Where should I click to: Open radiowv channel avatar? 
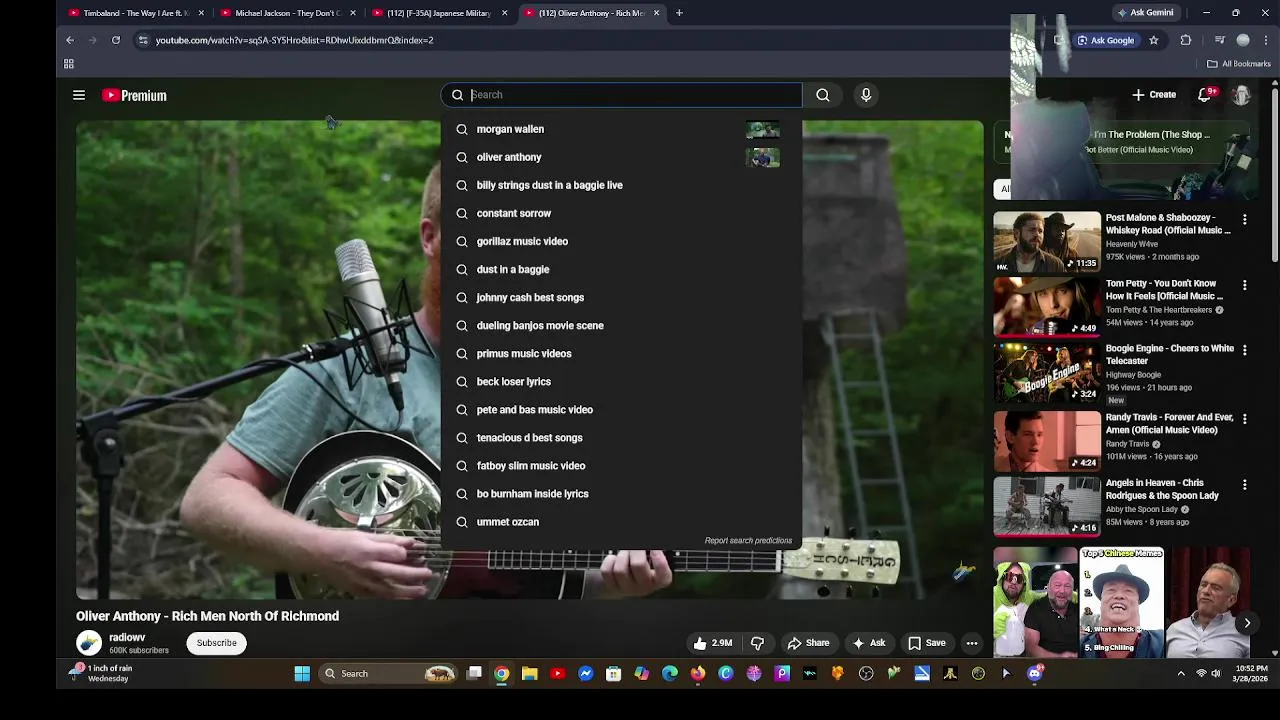click(89, 643)
